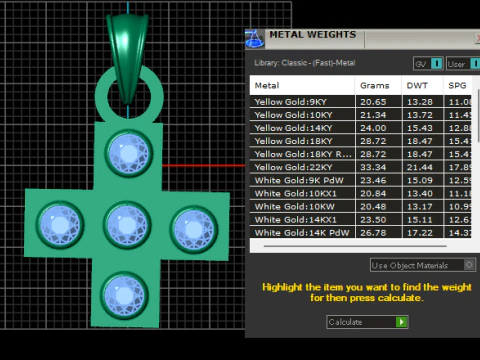Image resolution: width=480 pixels, height=360 pixels.
Task: Sort by the SPG column header
Action: (x=457, y=85)
